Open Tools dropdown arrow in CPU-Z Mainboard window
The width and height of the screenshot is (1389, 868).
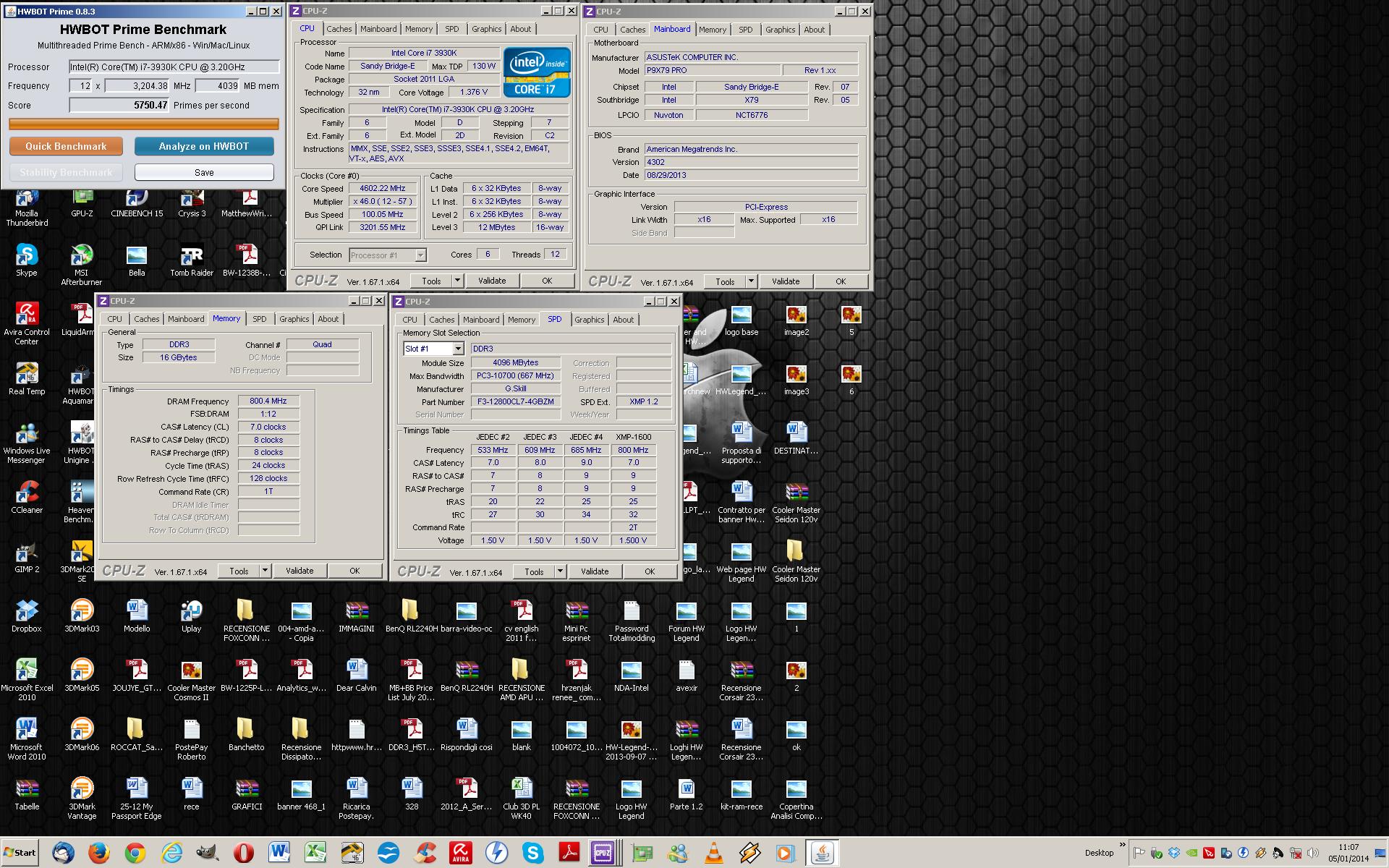751,281
